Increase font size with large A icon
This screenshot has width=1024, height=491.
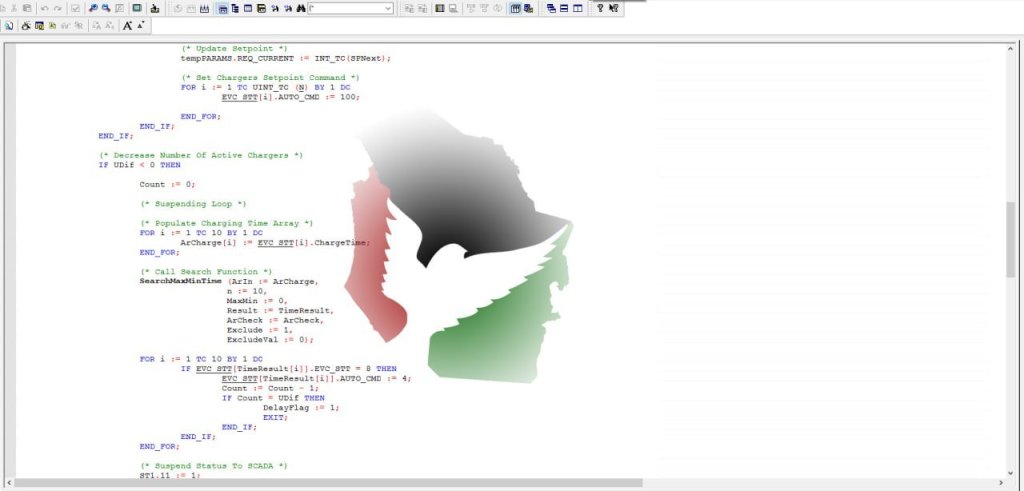[x=128, y=26]
